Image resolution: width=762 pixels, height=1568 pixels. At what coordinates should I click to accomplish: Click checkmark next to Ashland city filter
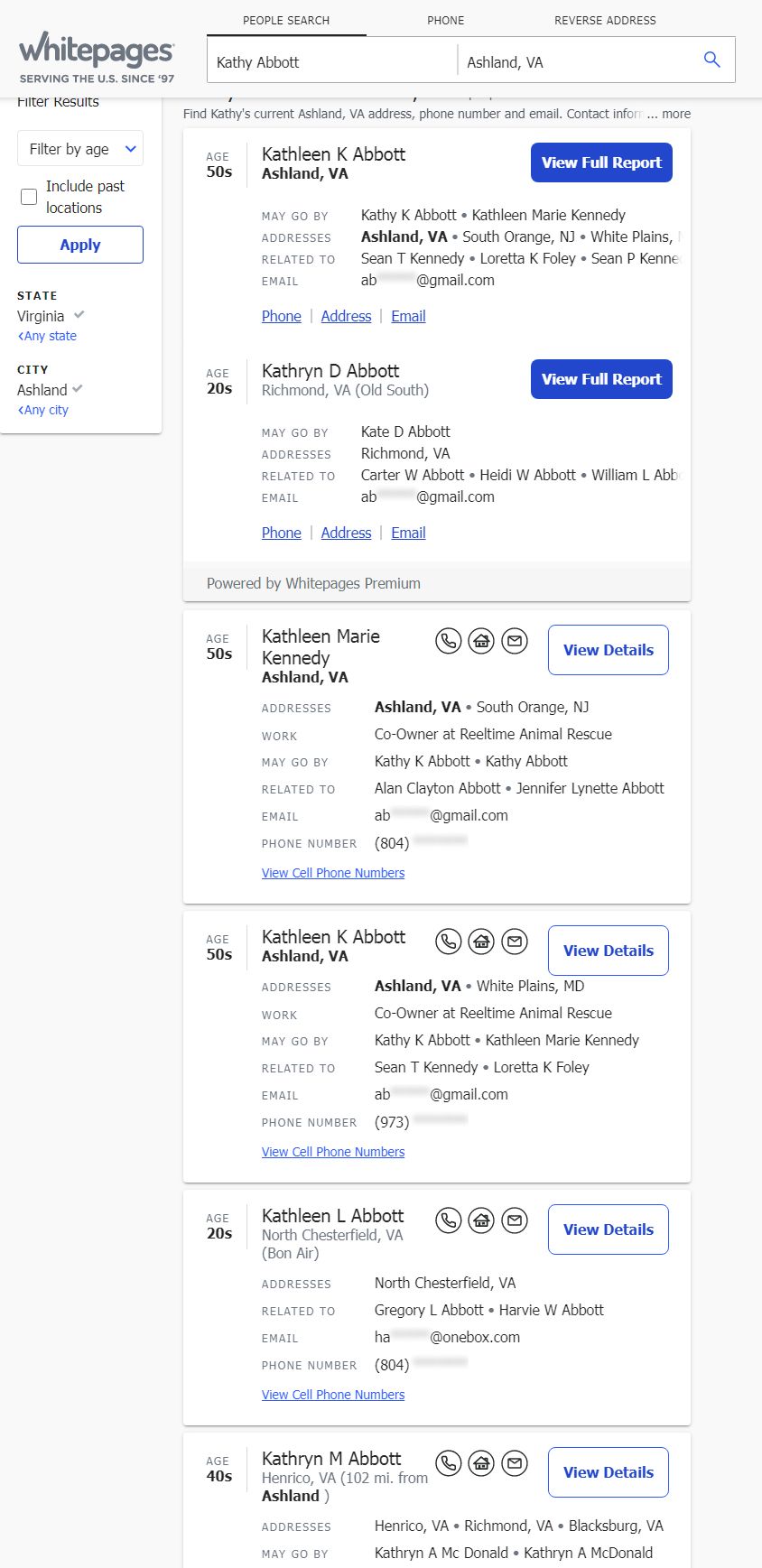78,389
